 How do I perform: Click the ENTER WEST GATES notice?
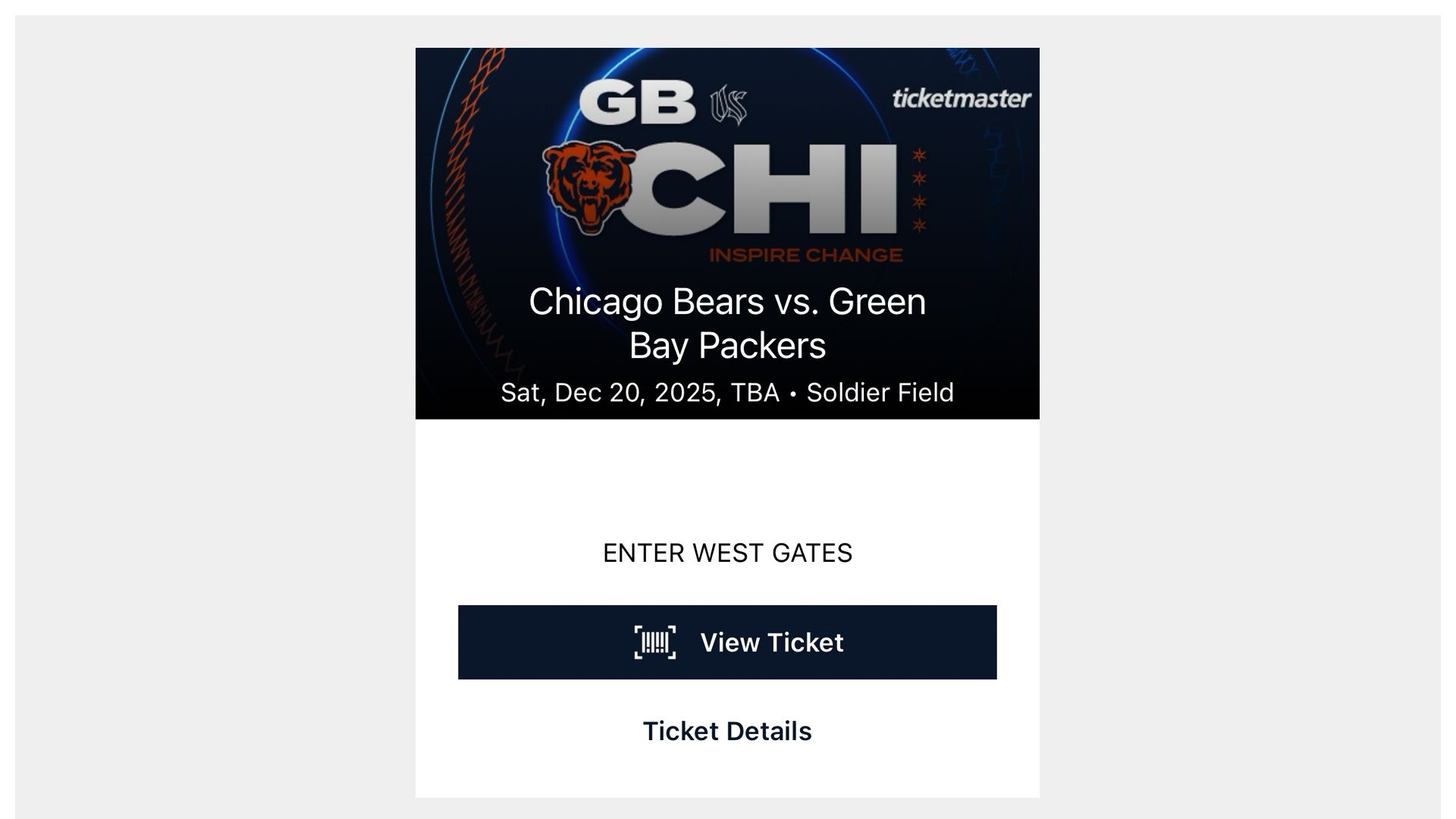tap(727, 553)
